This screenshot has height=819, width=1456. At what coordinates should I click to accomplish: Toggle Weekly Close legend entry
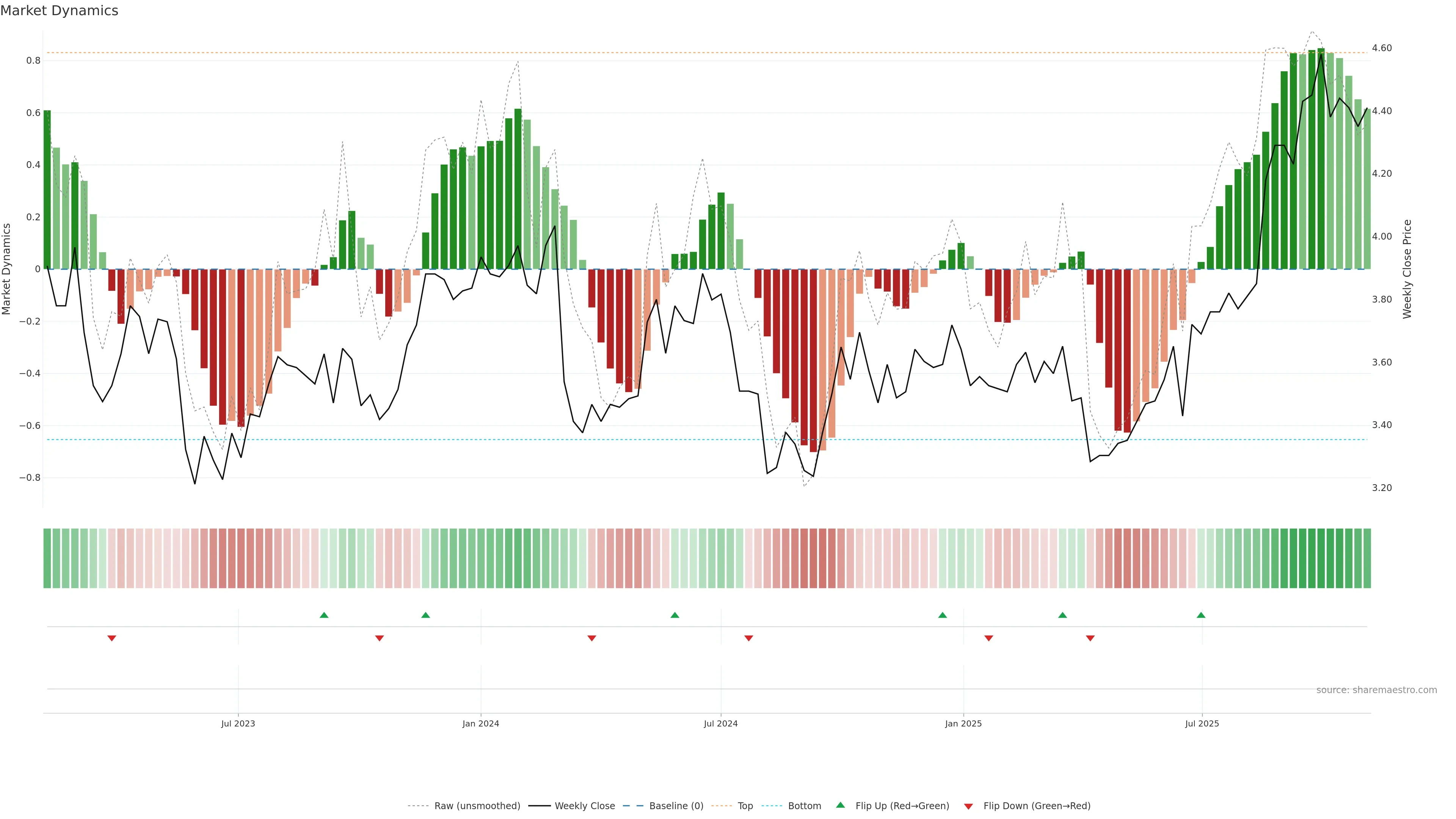[584, 805]
